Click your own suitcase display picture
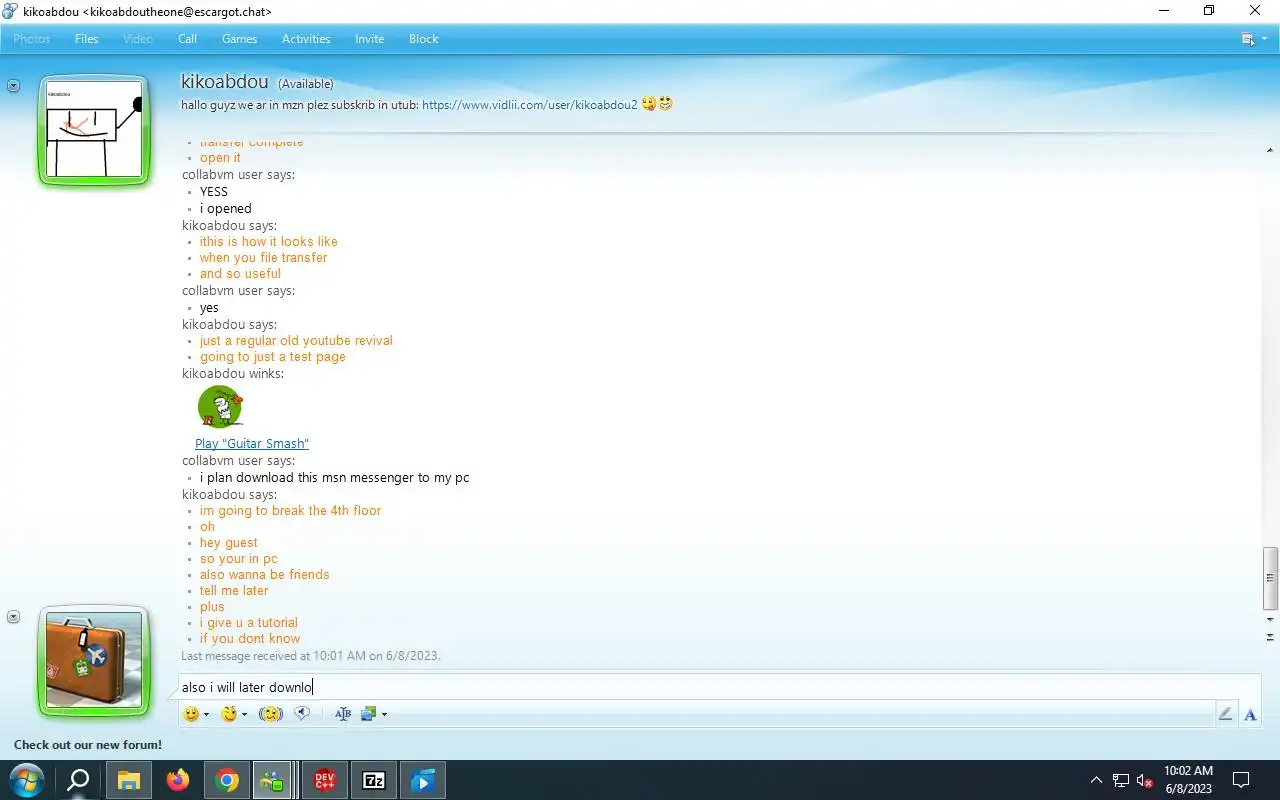Screen dimensions: 1280x800 (94, 661)
